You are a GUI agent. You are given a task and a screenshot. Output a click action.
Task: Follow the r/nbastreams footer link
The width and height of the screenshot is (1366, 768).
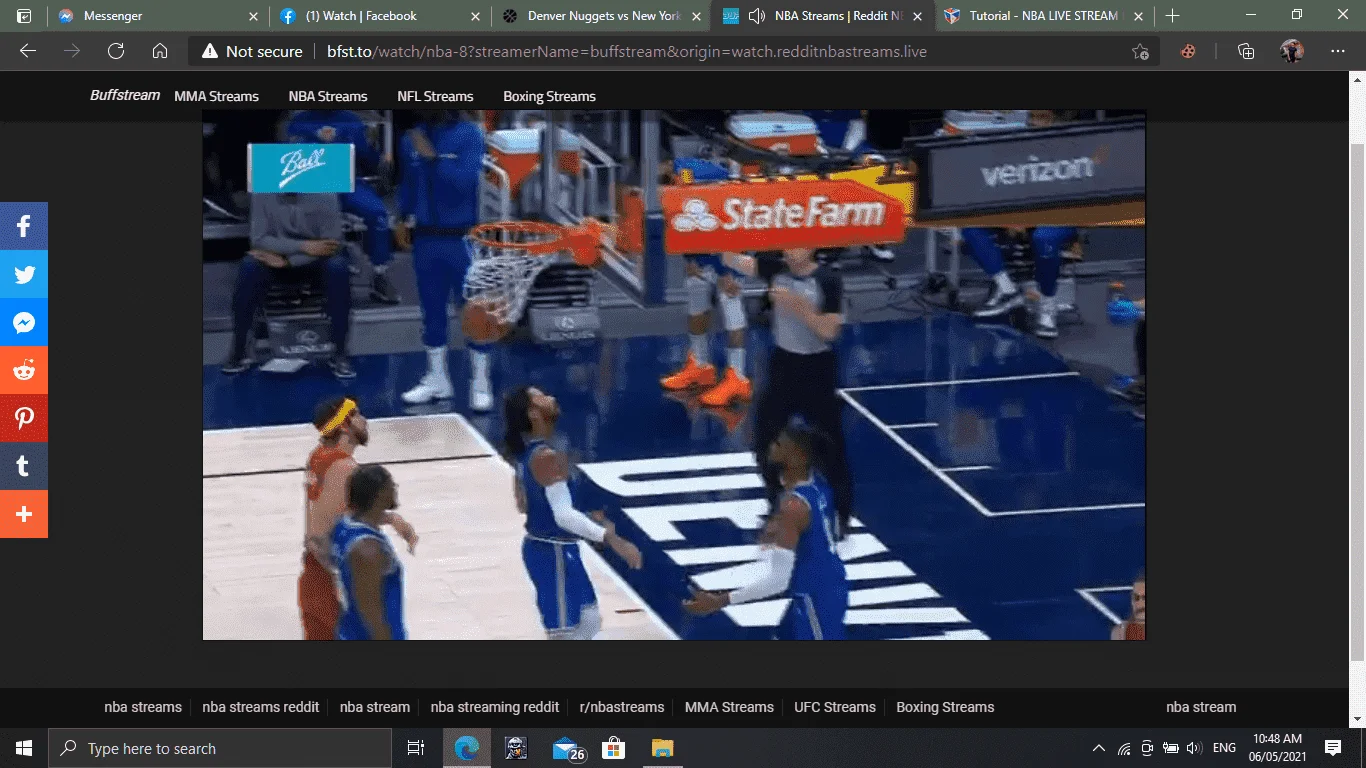(622, 707)
